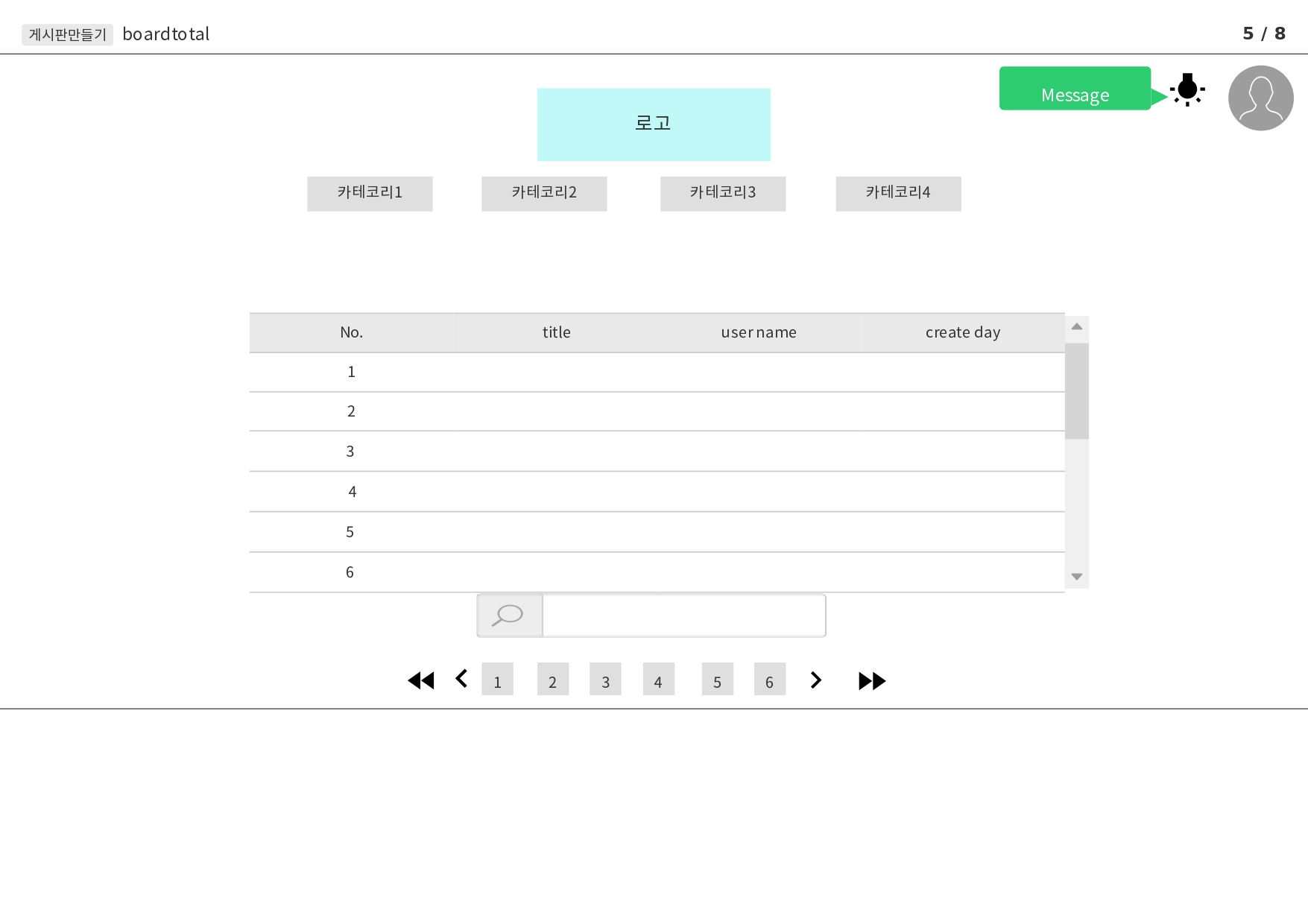The height and width of the screenshot is (924, 1308).
Task: Open the 카테코리2 category
Action: 544,193
